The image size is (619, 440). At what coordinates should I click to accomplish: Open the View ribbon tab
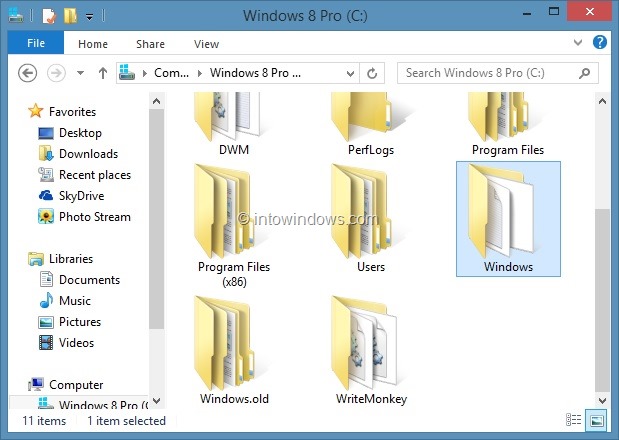pos(206,44)
